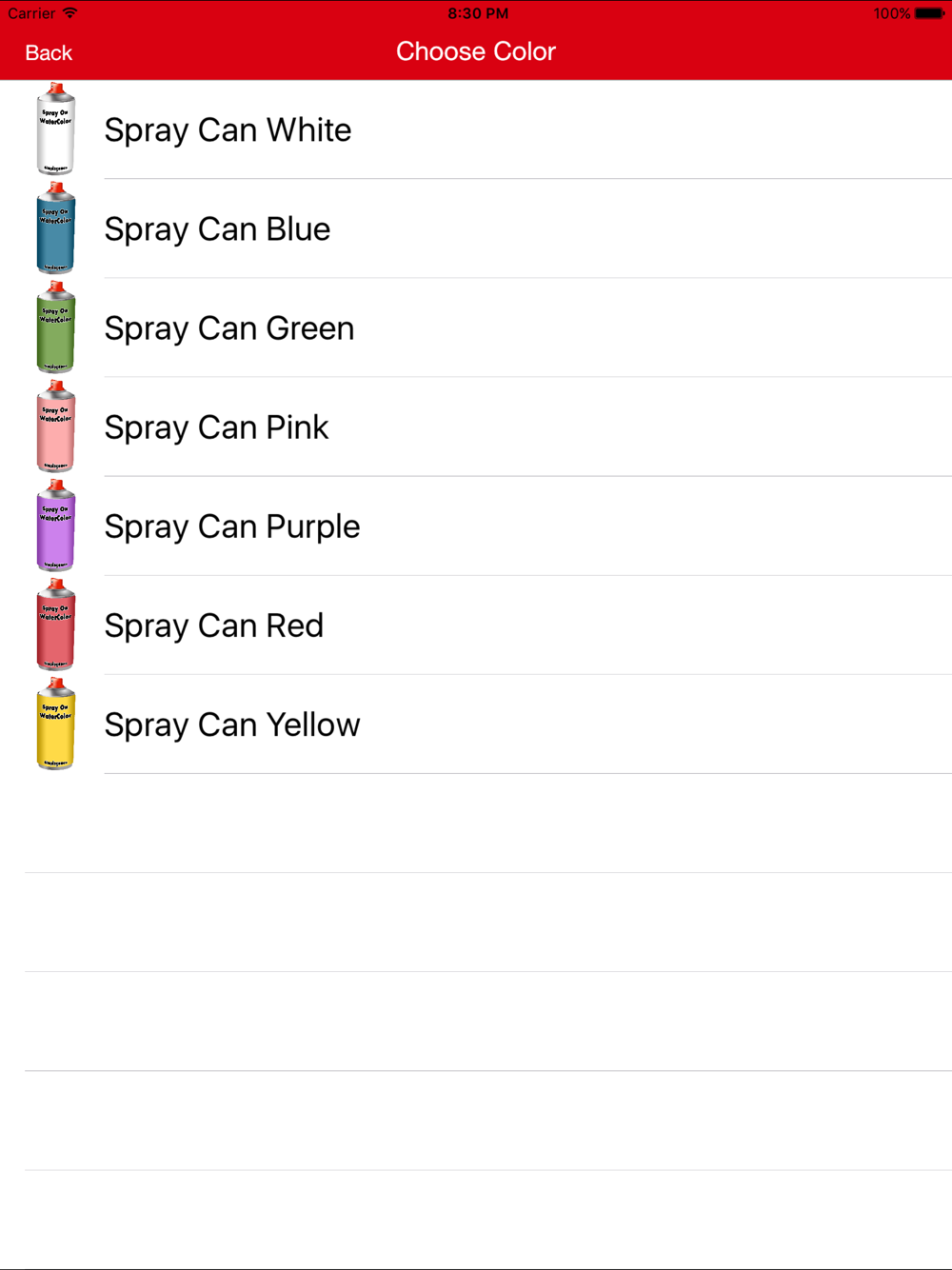Tap the blue spray can icon
The height and width of the screenshot is (1270, 952).
click(x=55, y=228)
